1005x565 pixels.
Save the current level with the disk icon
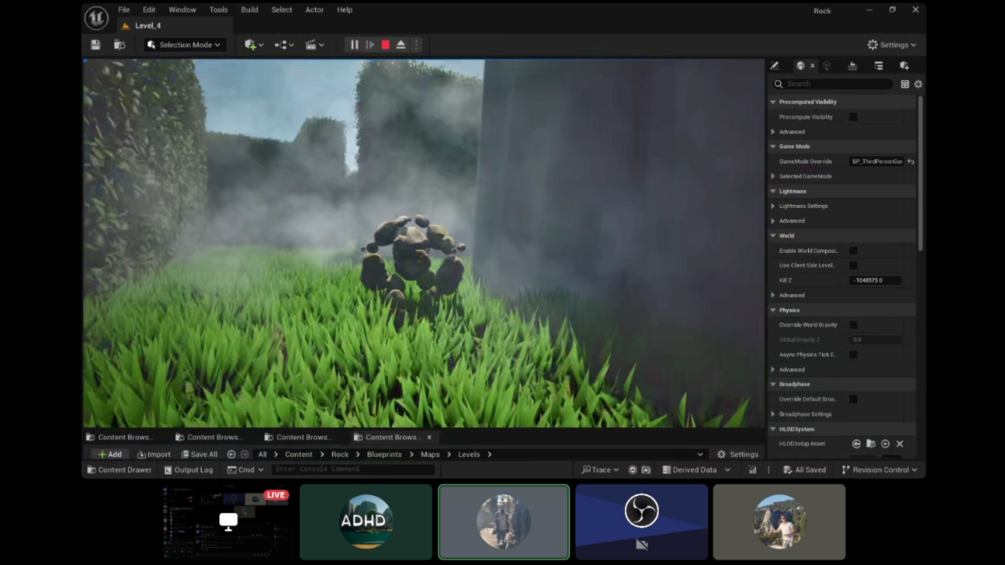click(96, 45)
